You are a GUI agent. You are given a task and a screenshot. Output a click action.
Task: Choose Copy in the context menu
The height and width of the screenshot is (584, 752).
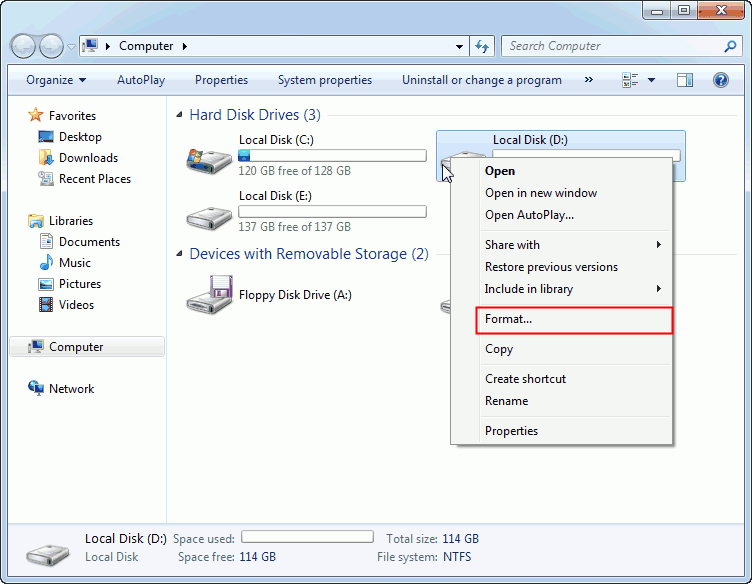(x=561, y=349)
